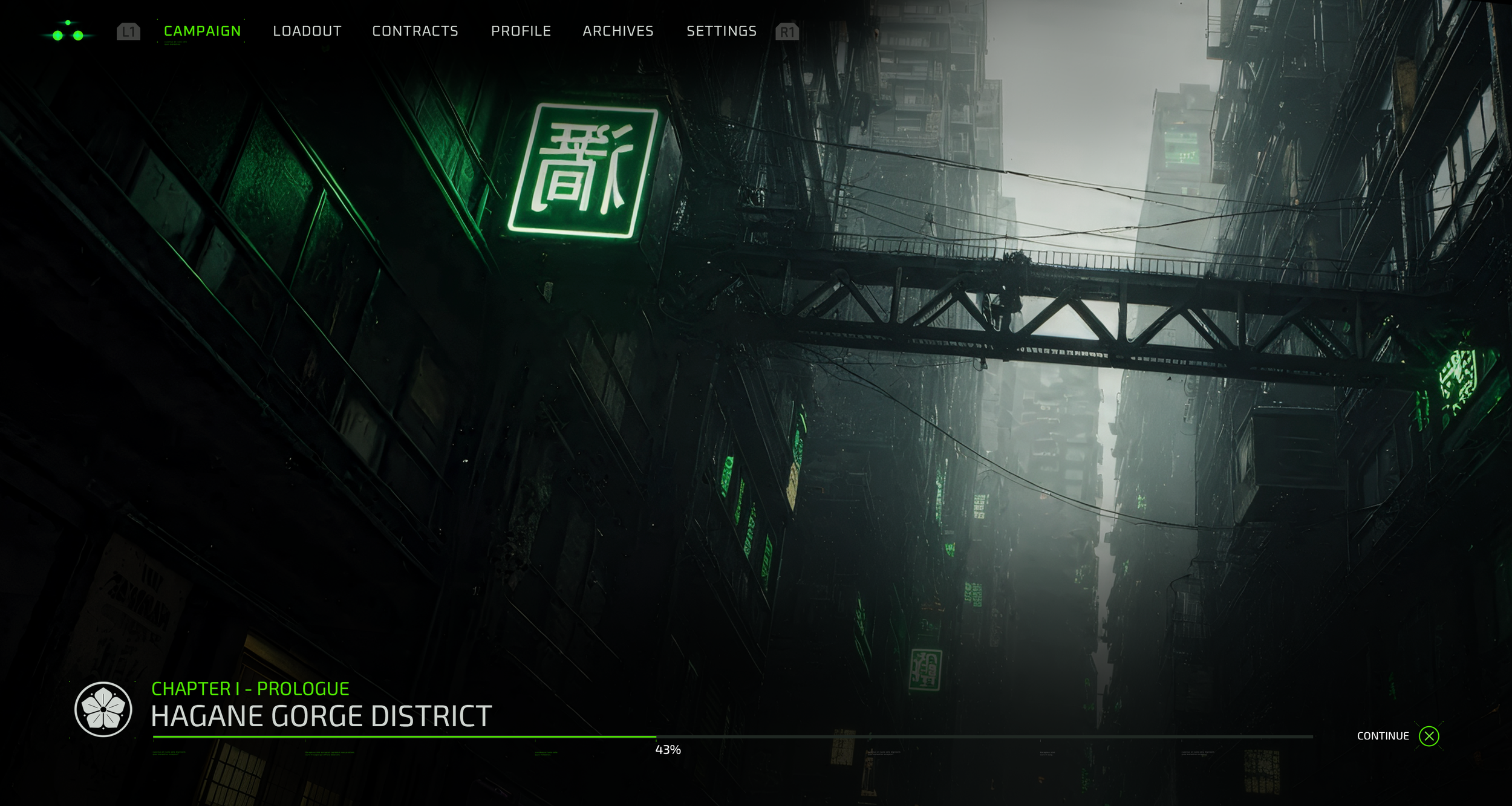Click the CONTINUE label

pos(1383,736)
